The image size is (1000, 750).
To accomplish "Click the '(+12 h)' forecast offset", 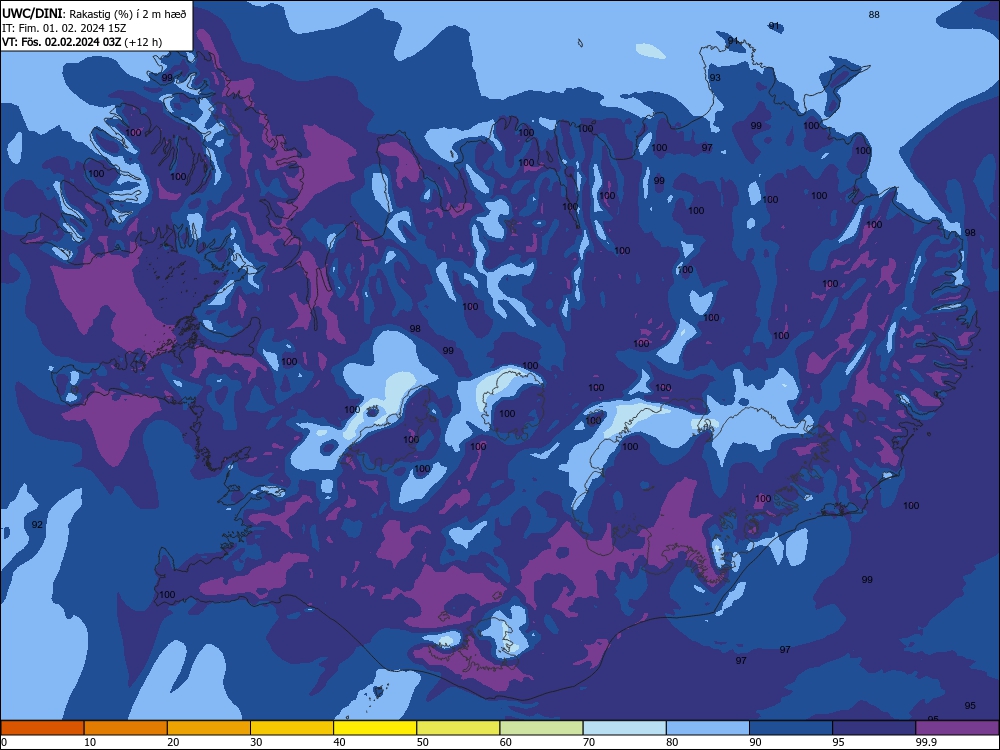I will (x=143, y=42).
